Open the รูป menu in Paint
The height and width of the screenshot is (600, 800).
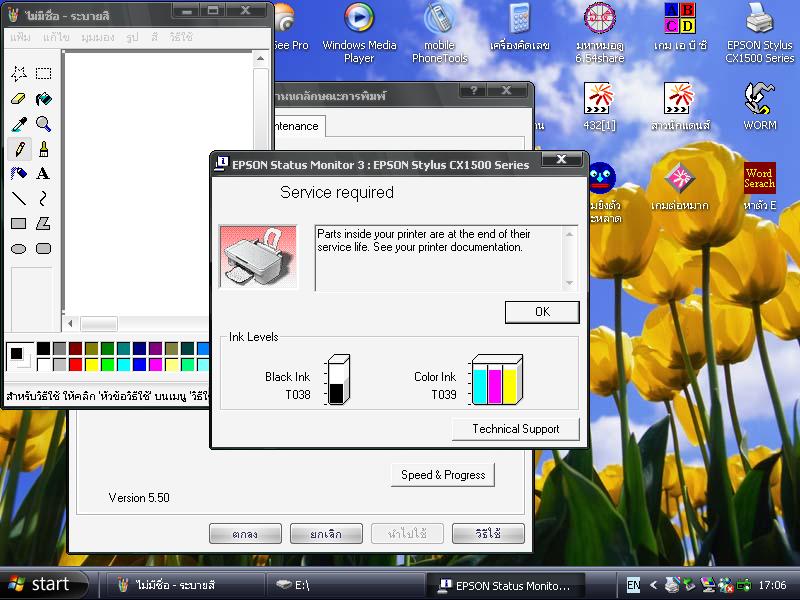click(x=132, y=37)
